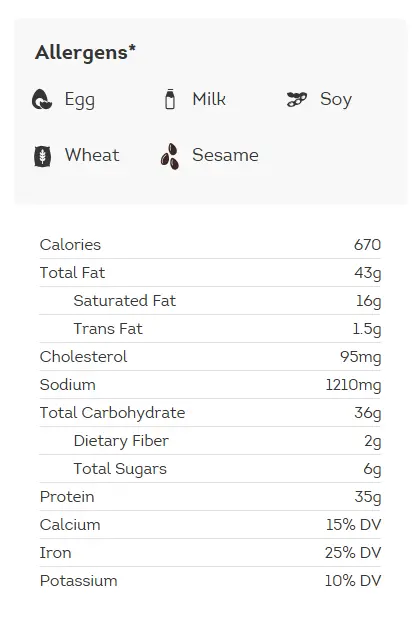
Task: Select the Calories row label
Action: 70,245
